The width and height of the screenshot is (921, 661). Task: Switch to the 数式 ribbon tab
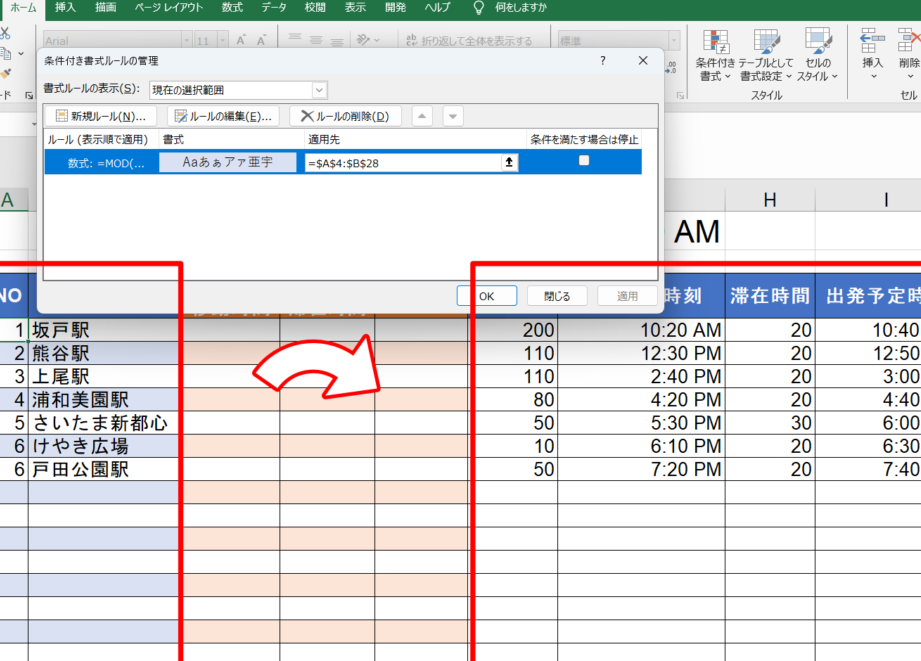coord(232,8)
